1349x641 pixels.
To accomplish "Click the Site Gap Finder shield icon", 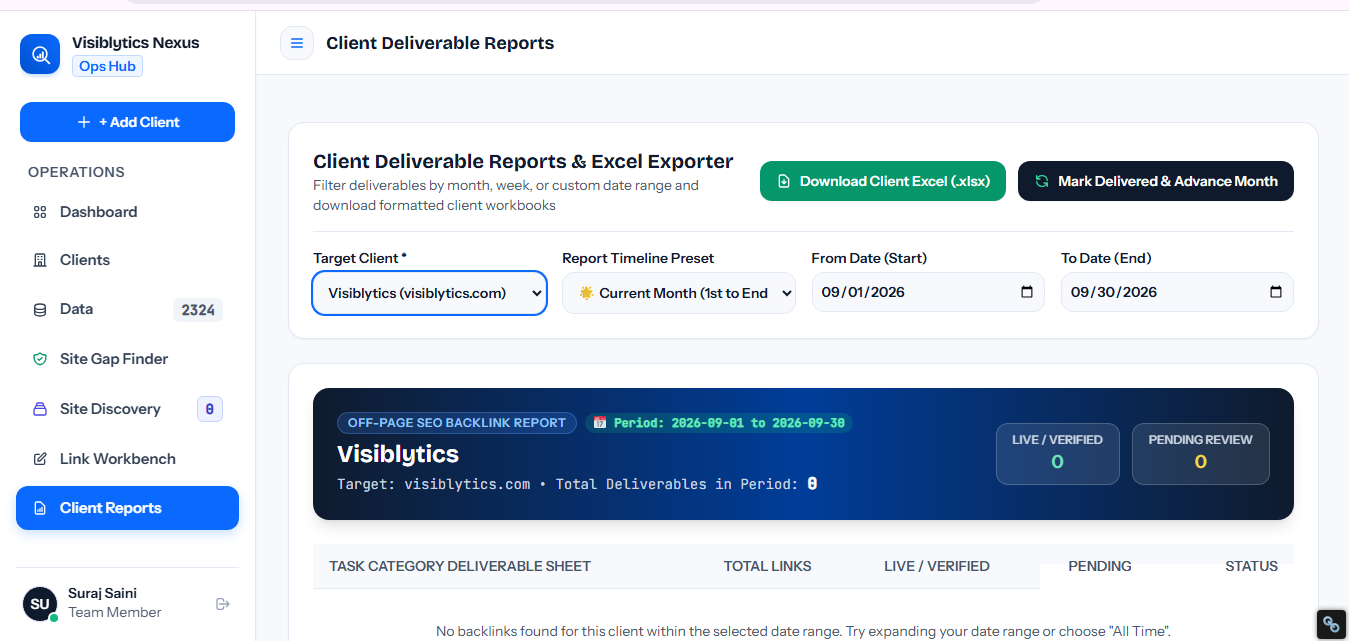I will coord(40,359).
